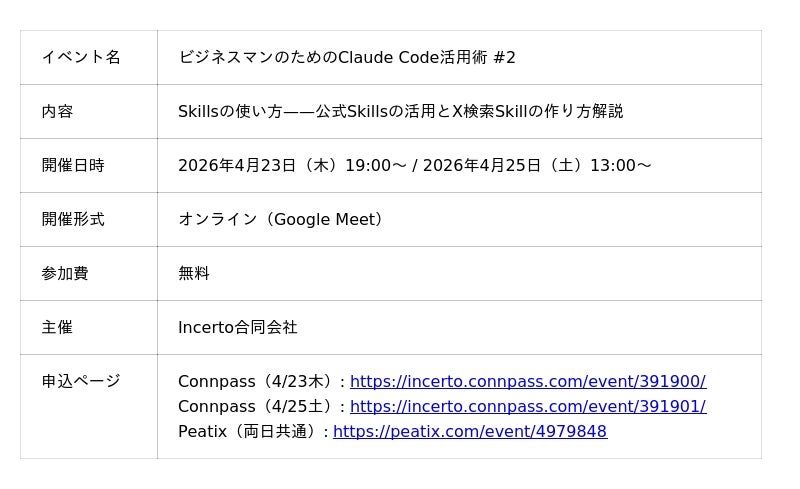800x489 pixels.
Task: Click the Incerto合同会社 organizer text
Action: point(237,327)
